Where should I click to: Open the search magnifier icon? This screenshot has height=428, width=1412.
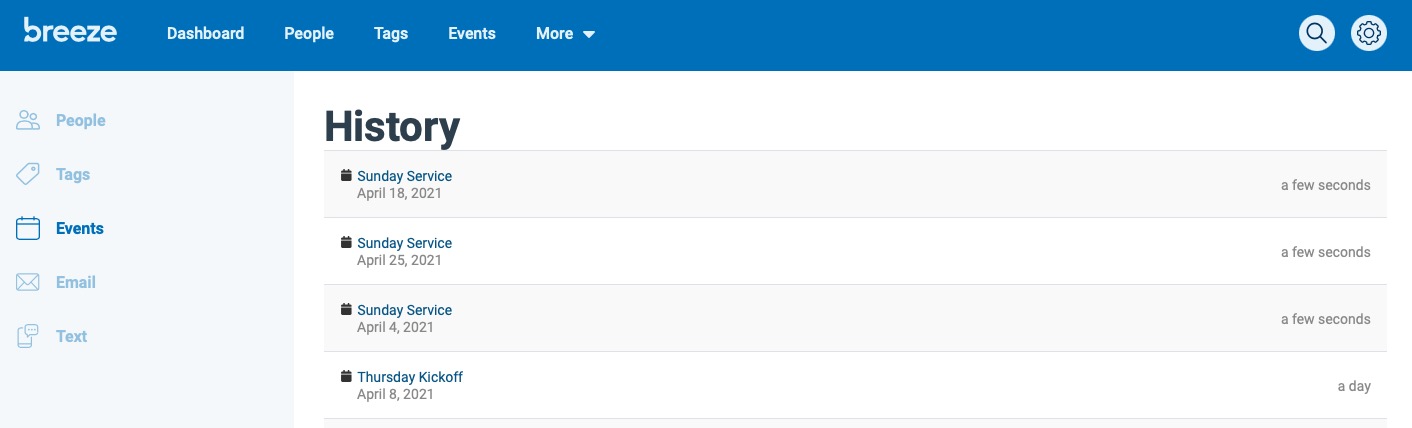(x=1317, y=33)
